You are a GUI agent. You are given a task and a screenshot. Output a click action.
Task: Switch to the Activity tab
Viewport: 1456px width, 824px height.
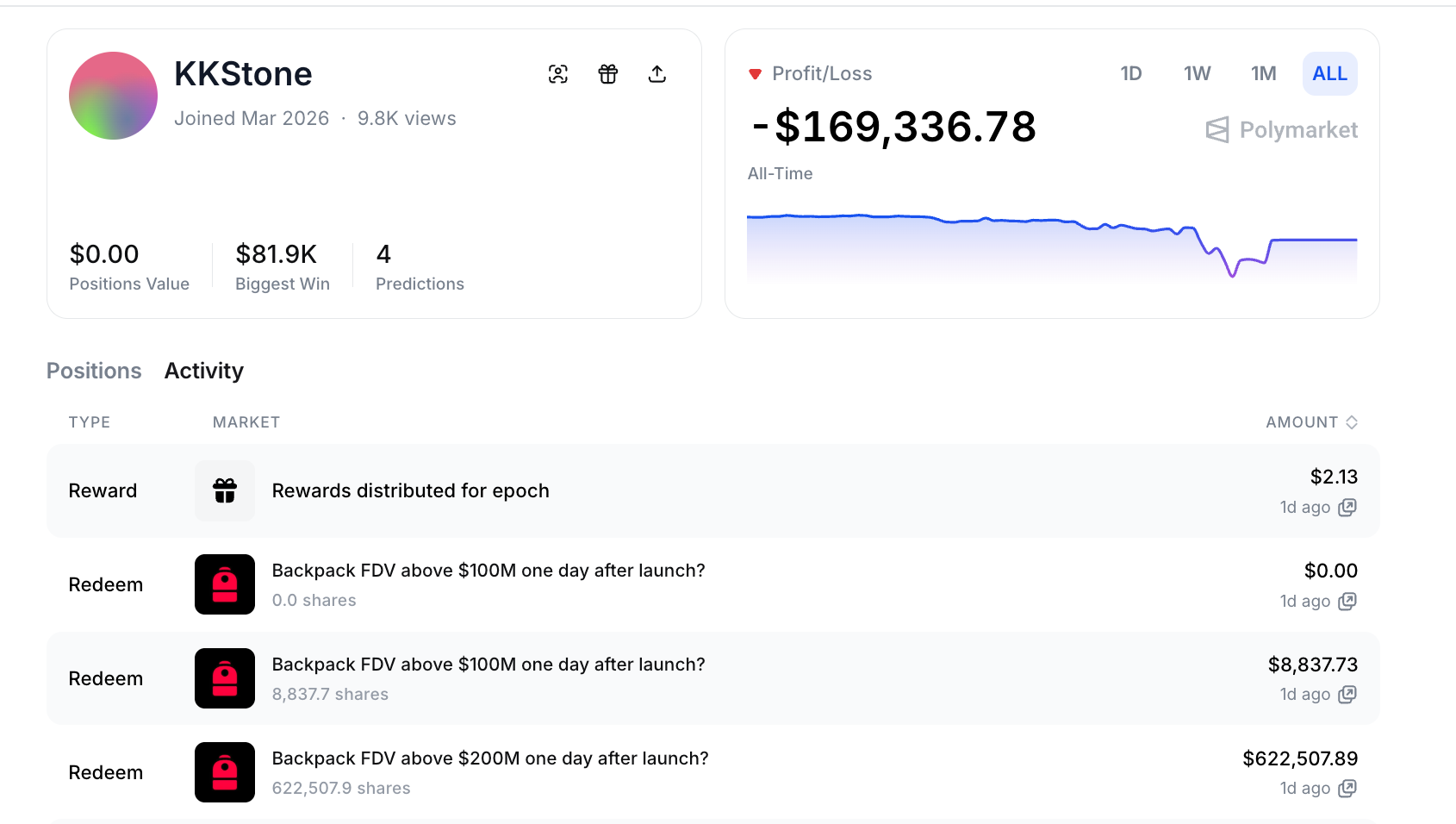tap(204, 371)
